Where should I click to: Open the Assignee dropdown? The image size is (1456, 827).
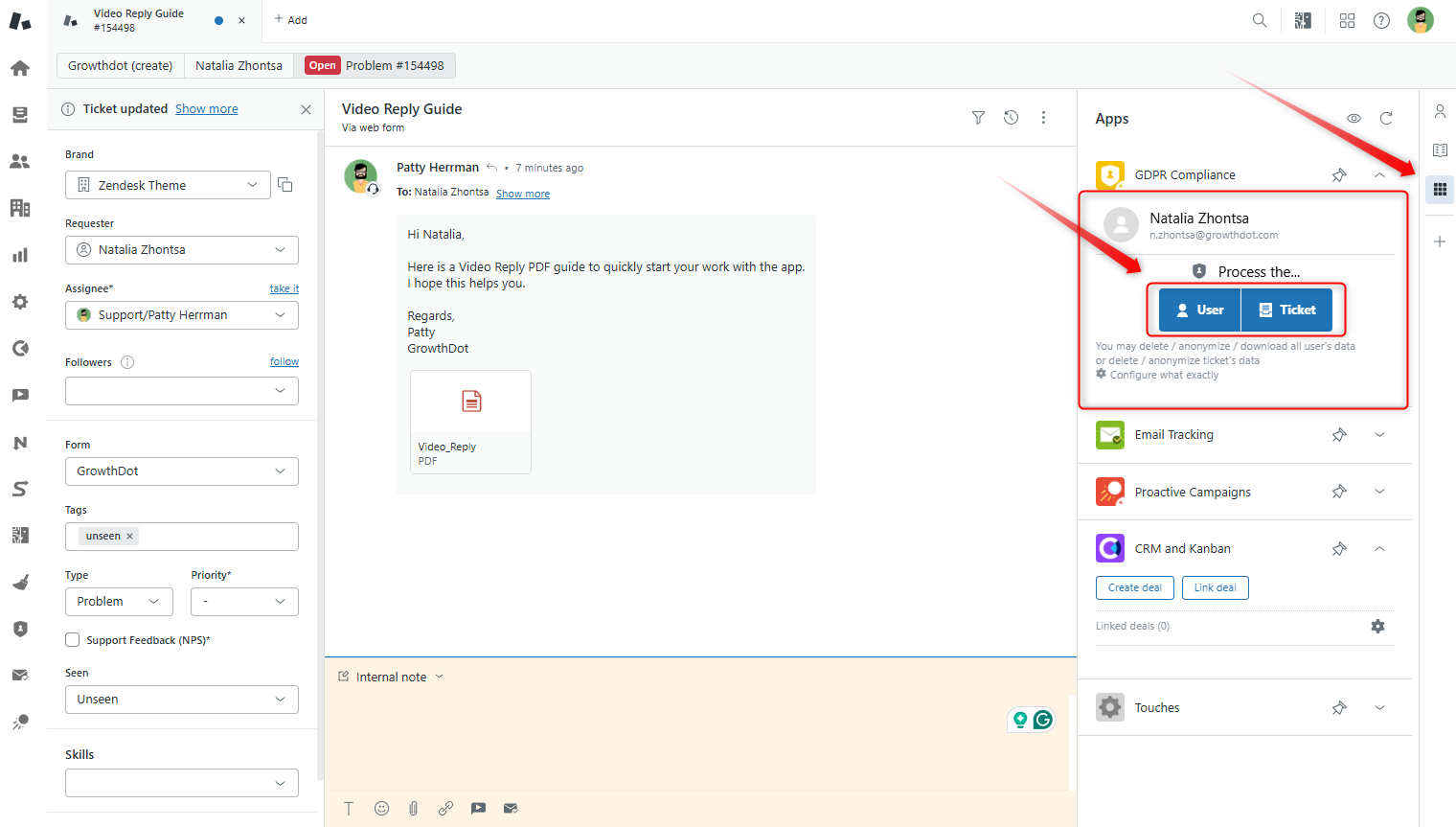click(182, 315)
